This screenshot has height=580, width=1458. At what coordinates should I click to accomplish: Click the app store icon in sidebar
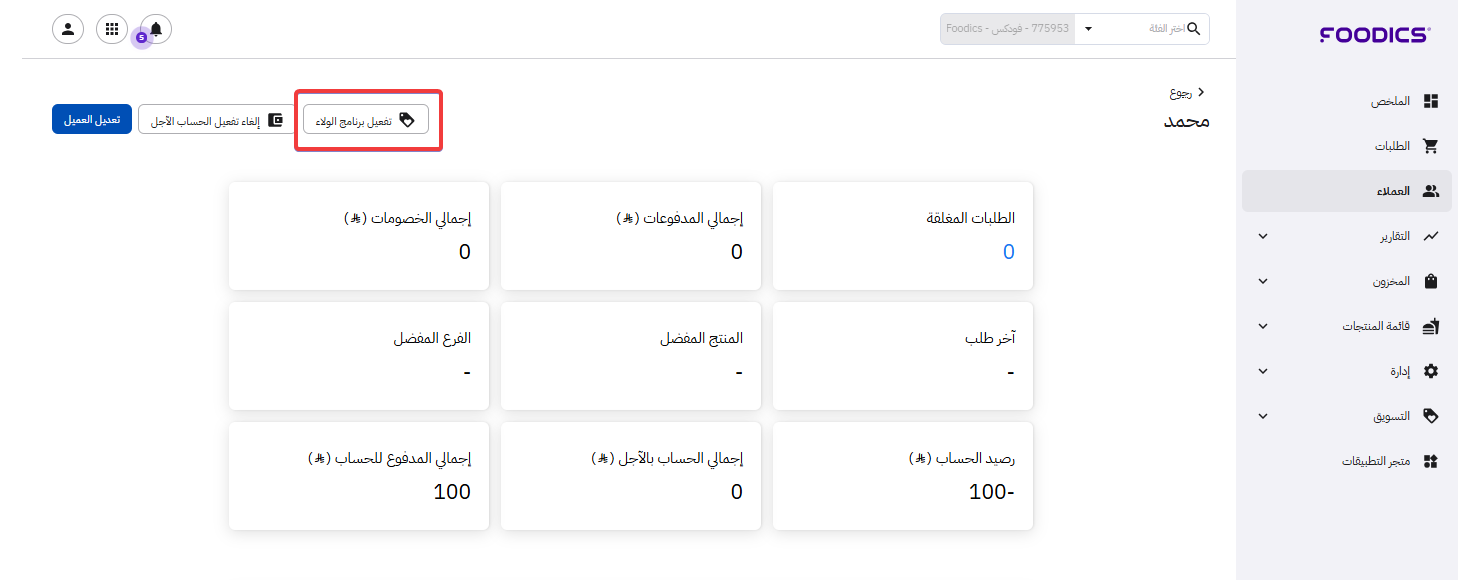point(1431,461)
